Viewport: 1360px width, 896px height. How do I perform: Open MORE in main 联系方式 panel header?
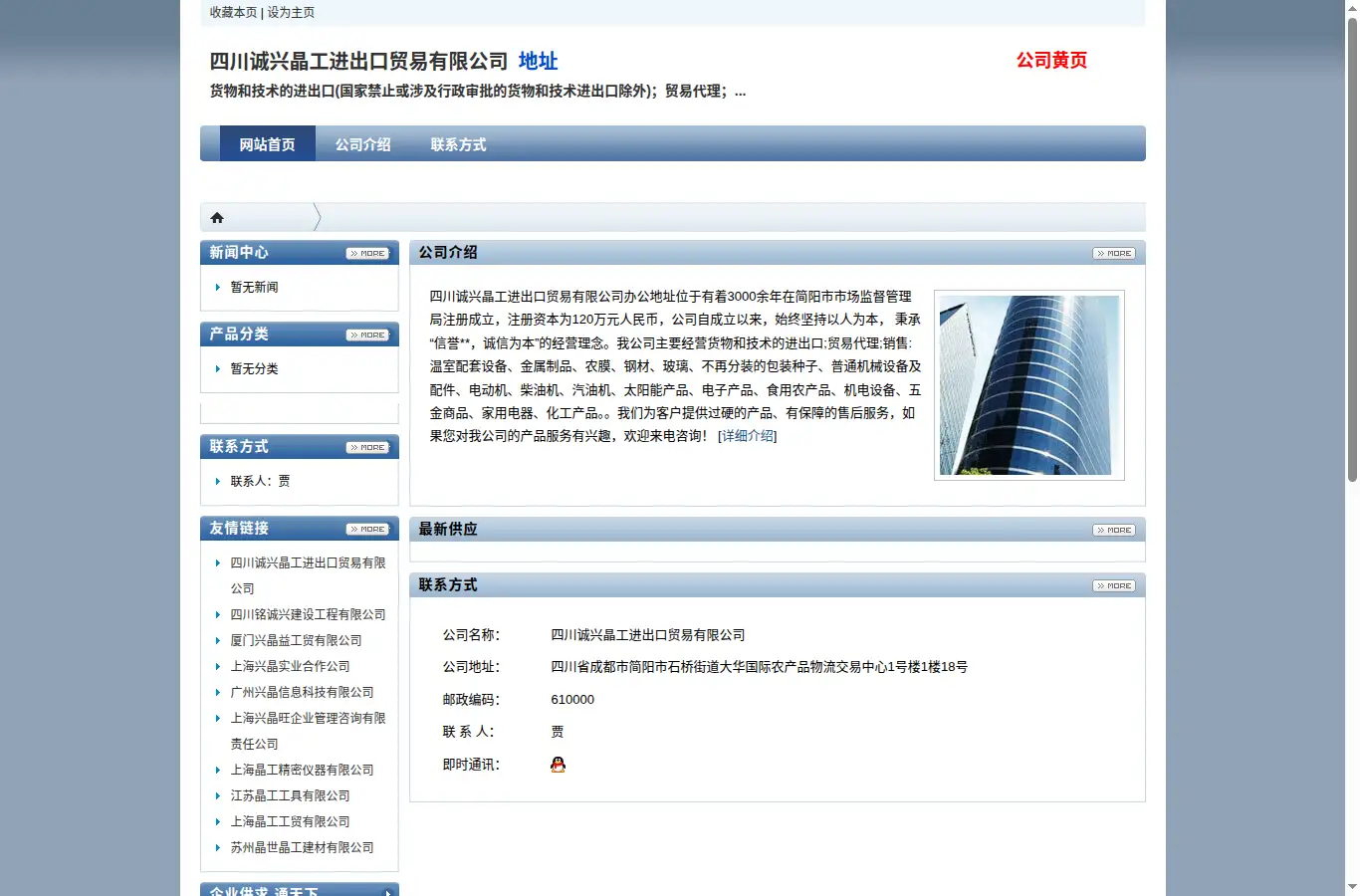(x=1113, y=586)
